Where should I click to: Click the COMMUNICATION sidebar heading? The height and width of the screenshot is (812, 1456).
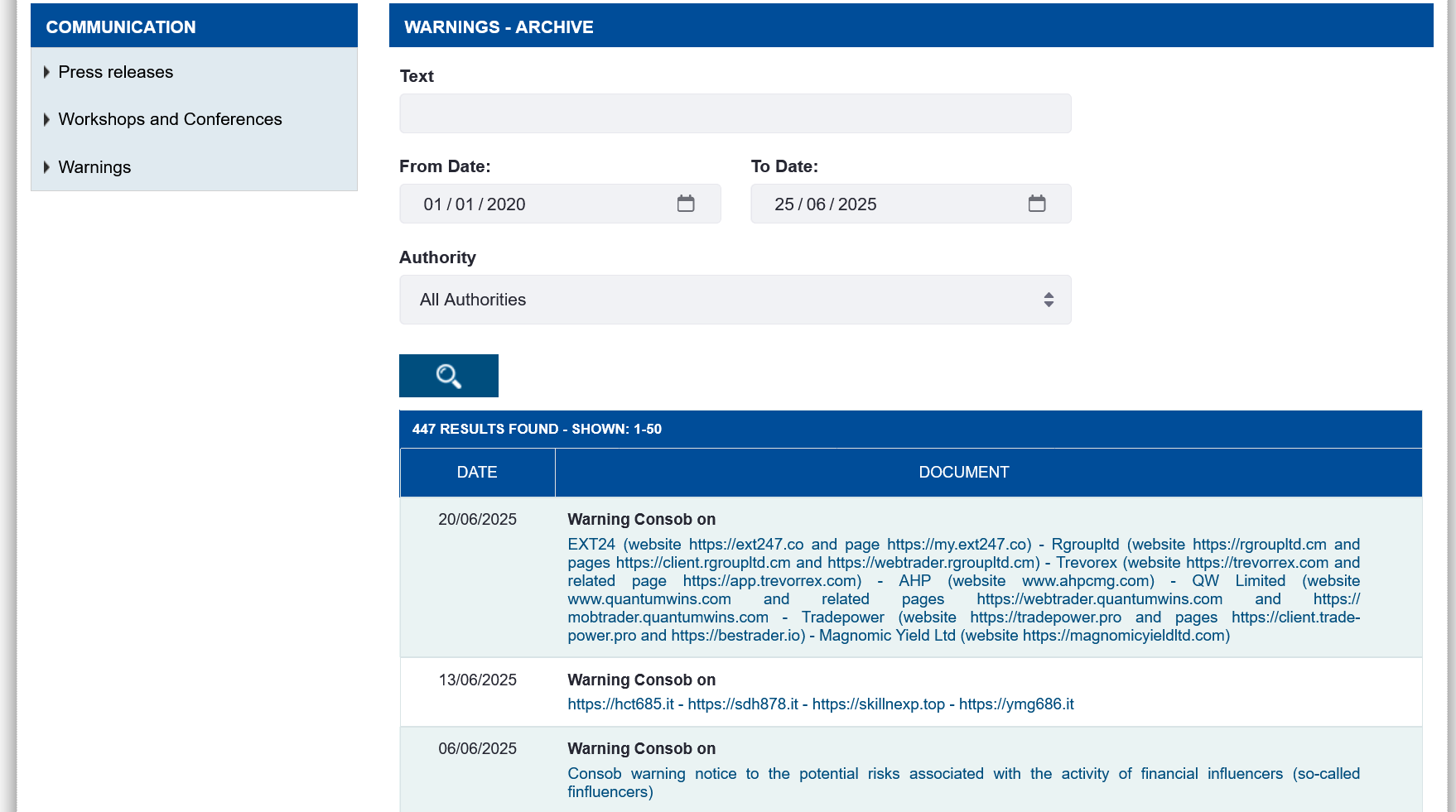(121, 26)
